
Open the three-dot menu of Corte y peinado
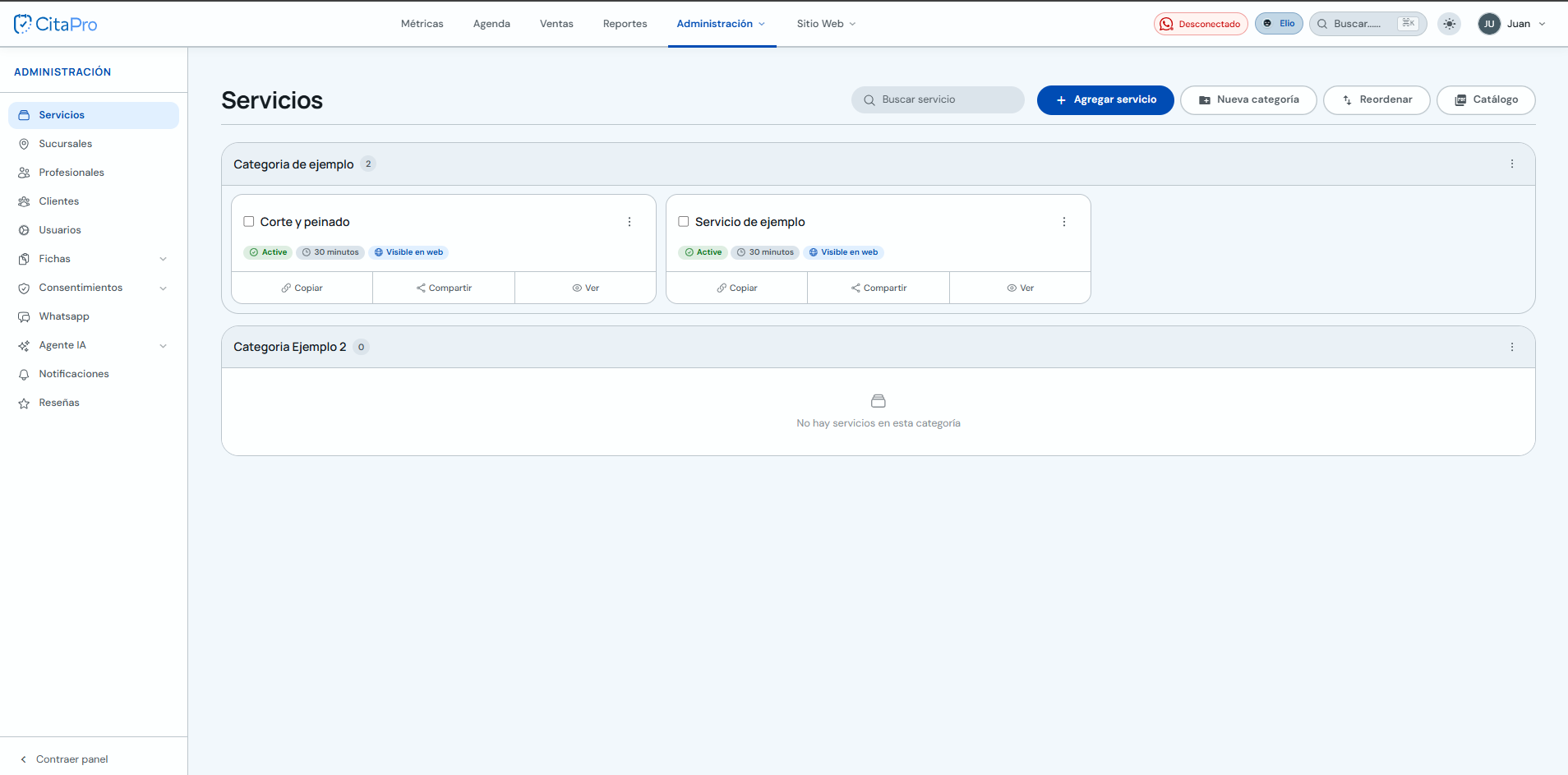click(x=630, y=222)
